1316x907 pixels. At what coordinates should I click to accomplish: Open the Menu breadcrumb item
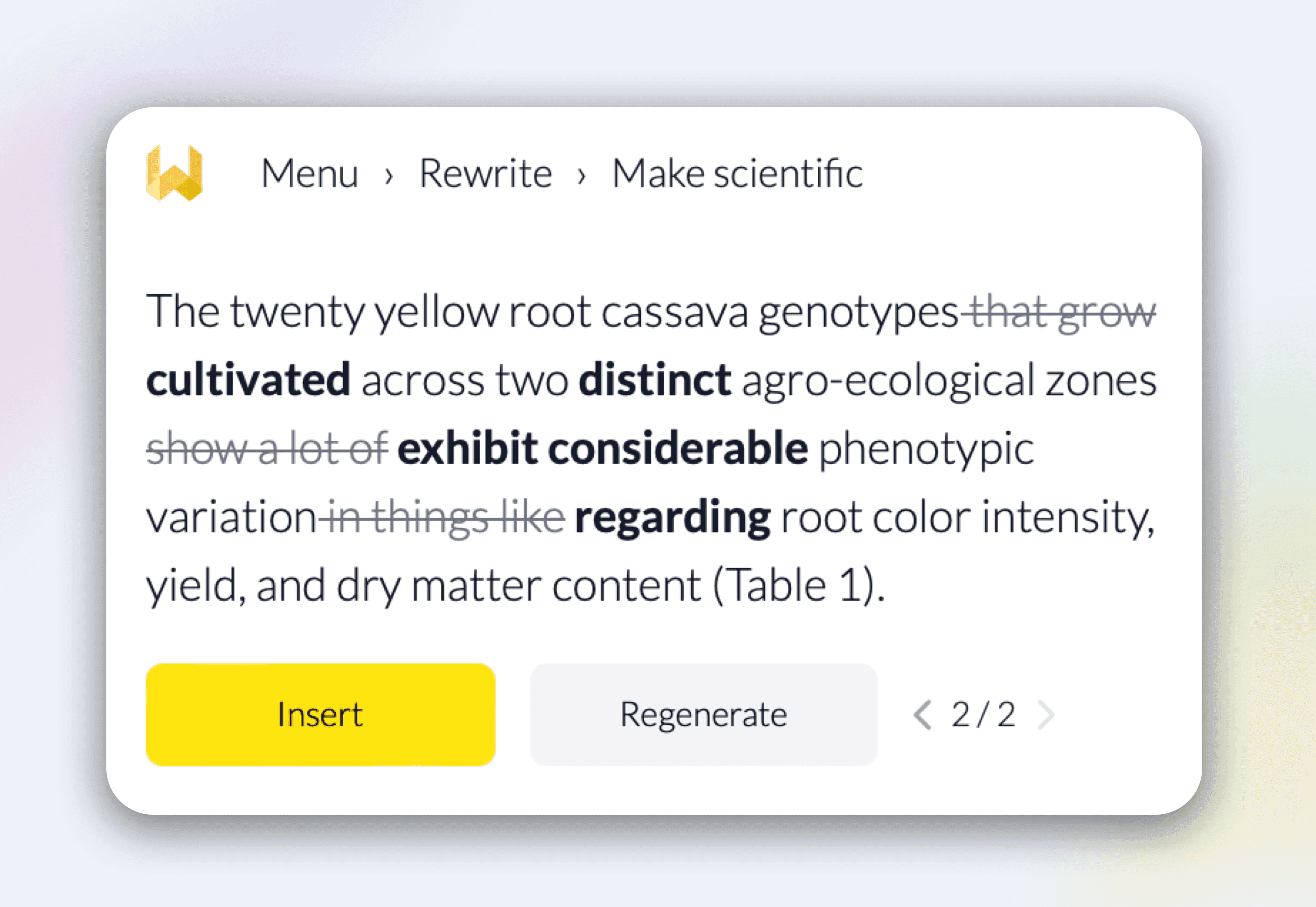(x=310, y=173)
